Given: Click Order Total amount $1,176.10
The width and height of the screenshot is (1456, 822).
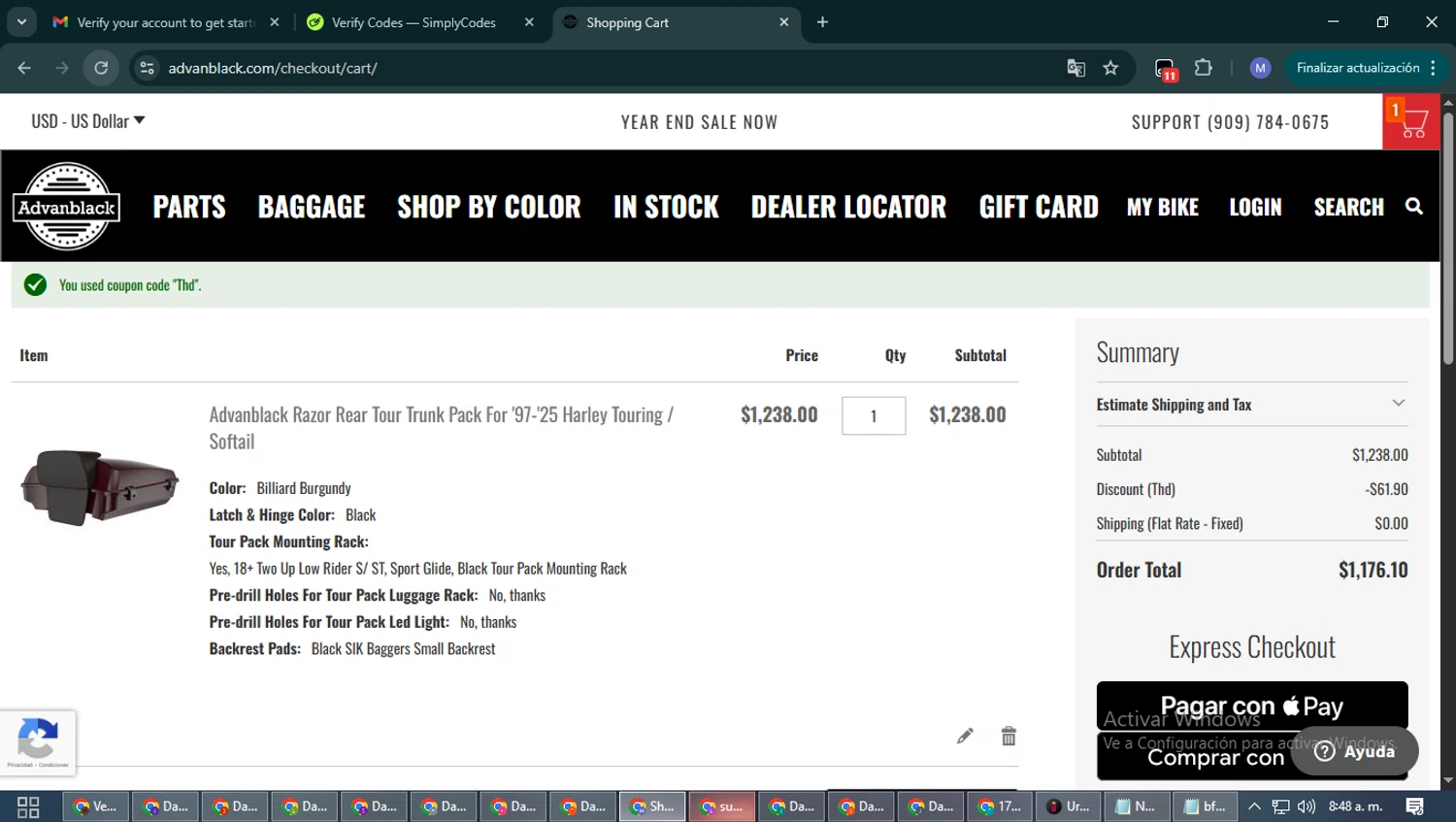Looking at the screenshot, I should pyautogui.click(x=1373, y=570).
